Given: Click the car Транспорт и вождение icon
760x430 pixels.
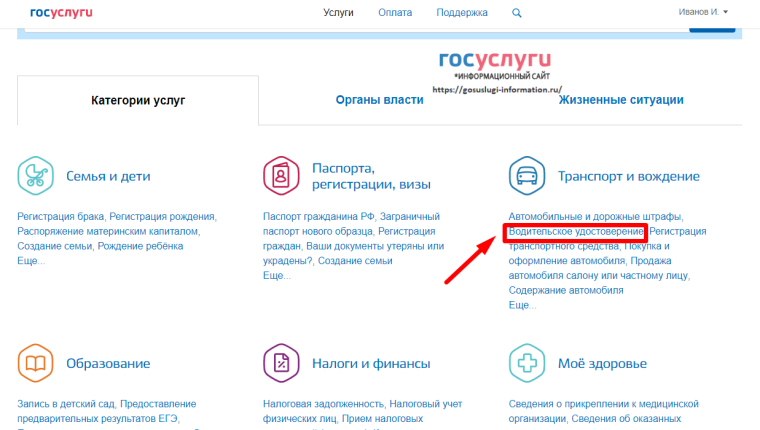Looking at the screenshot, I should point(527,175).
